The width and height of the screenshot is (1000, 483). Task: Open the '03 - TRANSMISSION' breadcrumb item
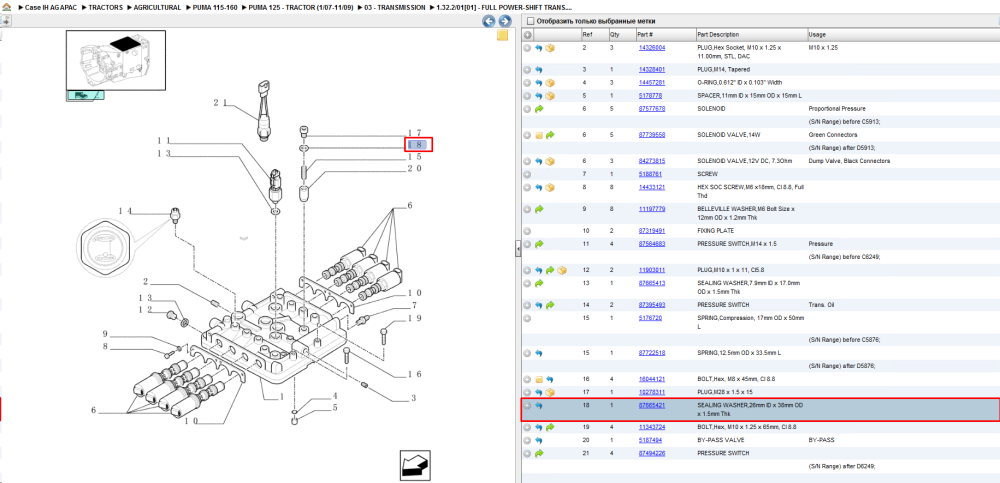(x=395, y=8)
